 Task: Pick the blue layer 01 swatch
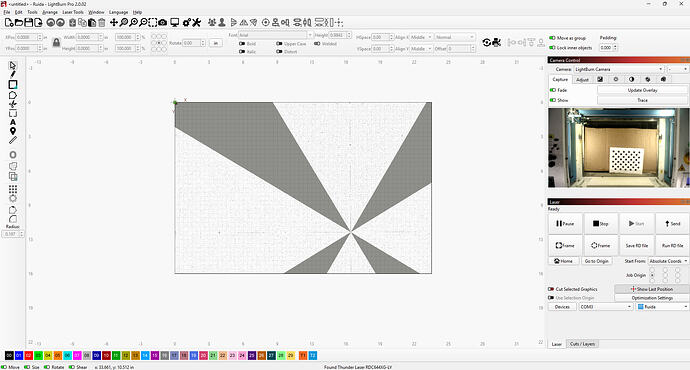pos(19,355)
